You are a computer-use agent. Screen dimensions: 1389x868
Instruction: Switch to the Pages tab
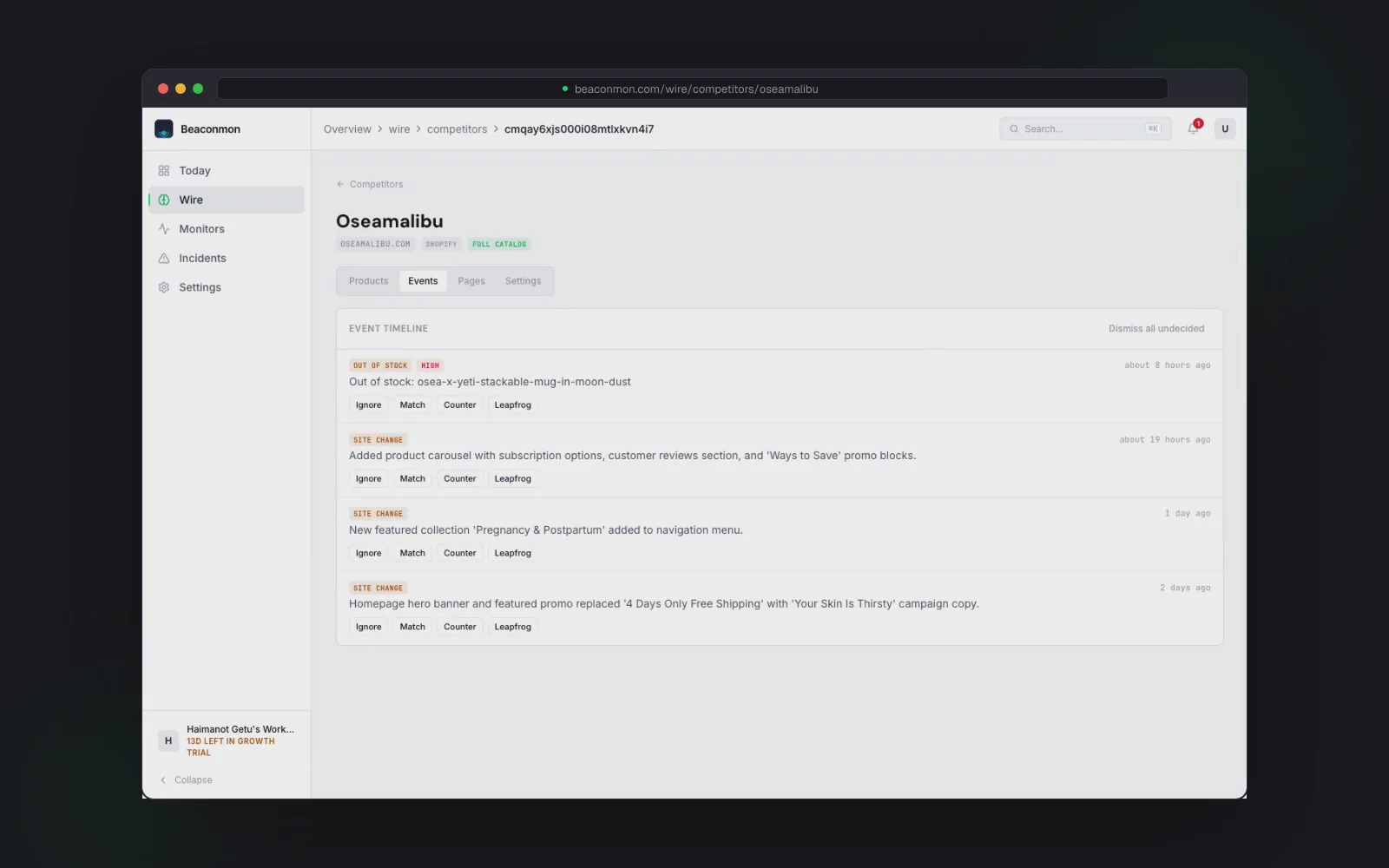pyautogui.click(x=471, y=281)
